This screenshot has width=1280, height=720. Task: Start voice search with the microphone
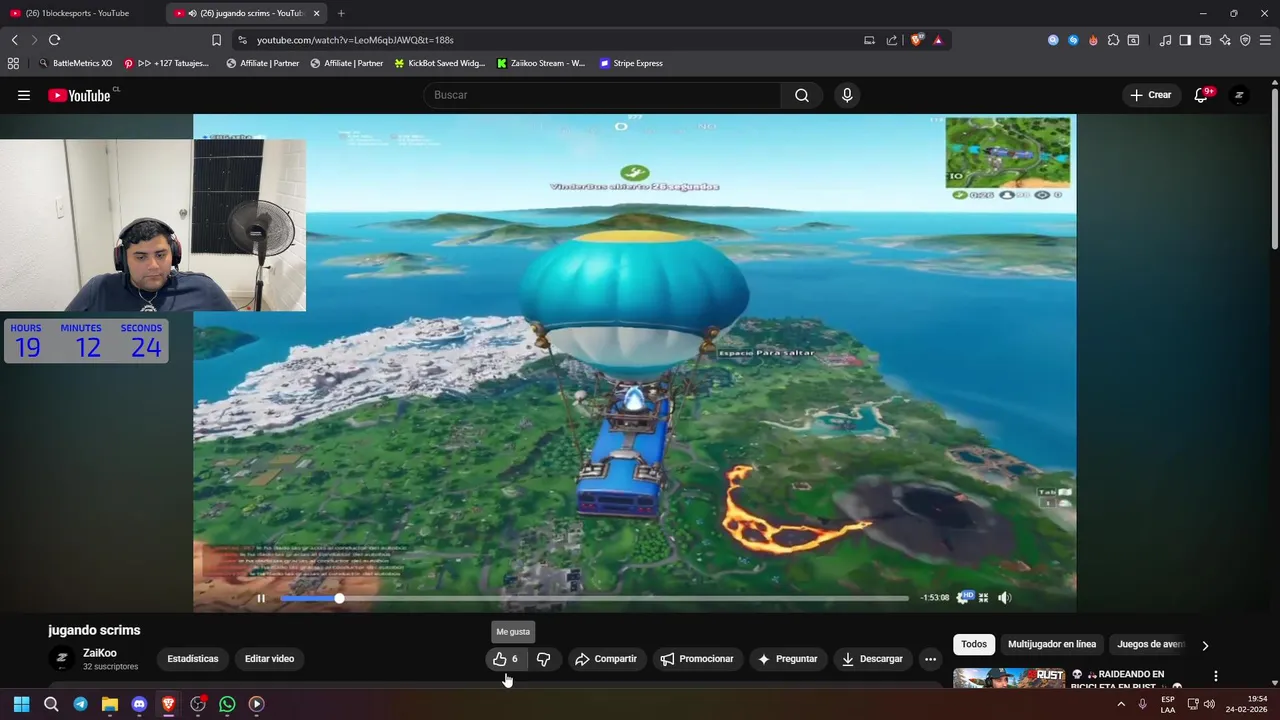click(x=847, y=95)
